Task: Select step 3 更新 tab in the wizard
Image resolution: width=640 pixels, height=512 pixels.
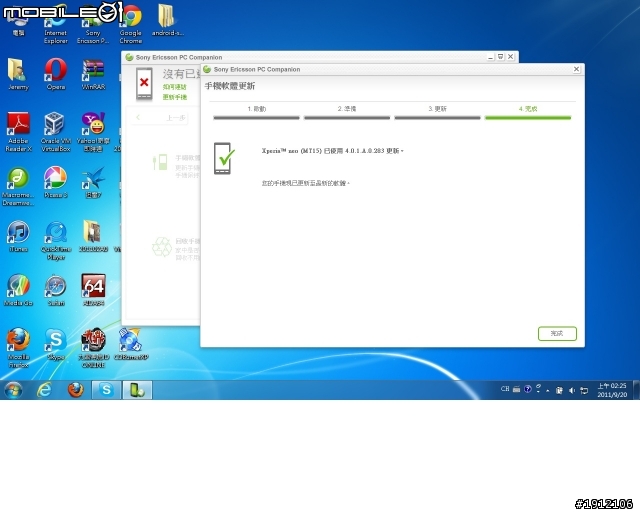Action: 438,109
